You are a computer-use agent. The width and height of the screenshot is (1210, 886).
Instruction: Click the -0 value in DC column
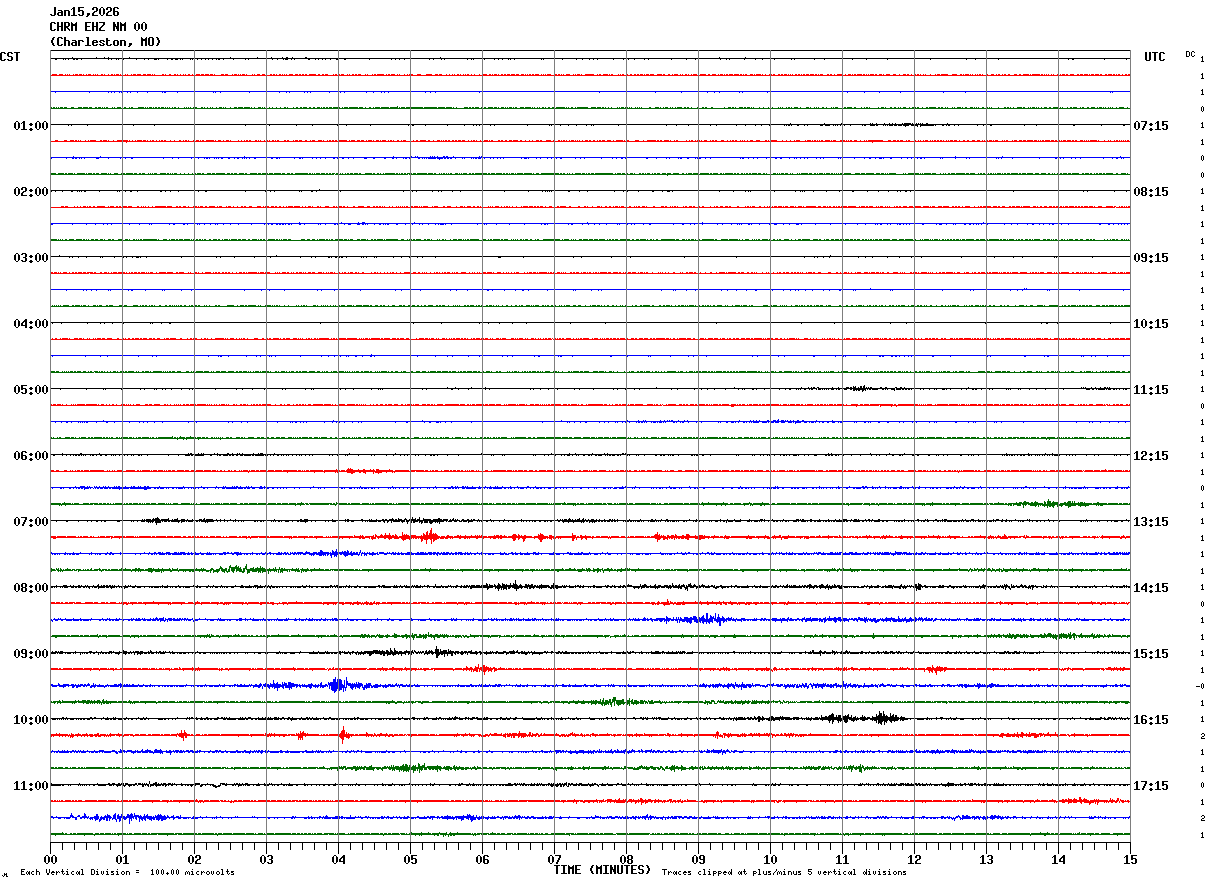1200,686
